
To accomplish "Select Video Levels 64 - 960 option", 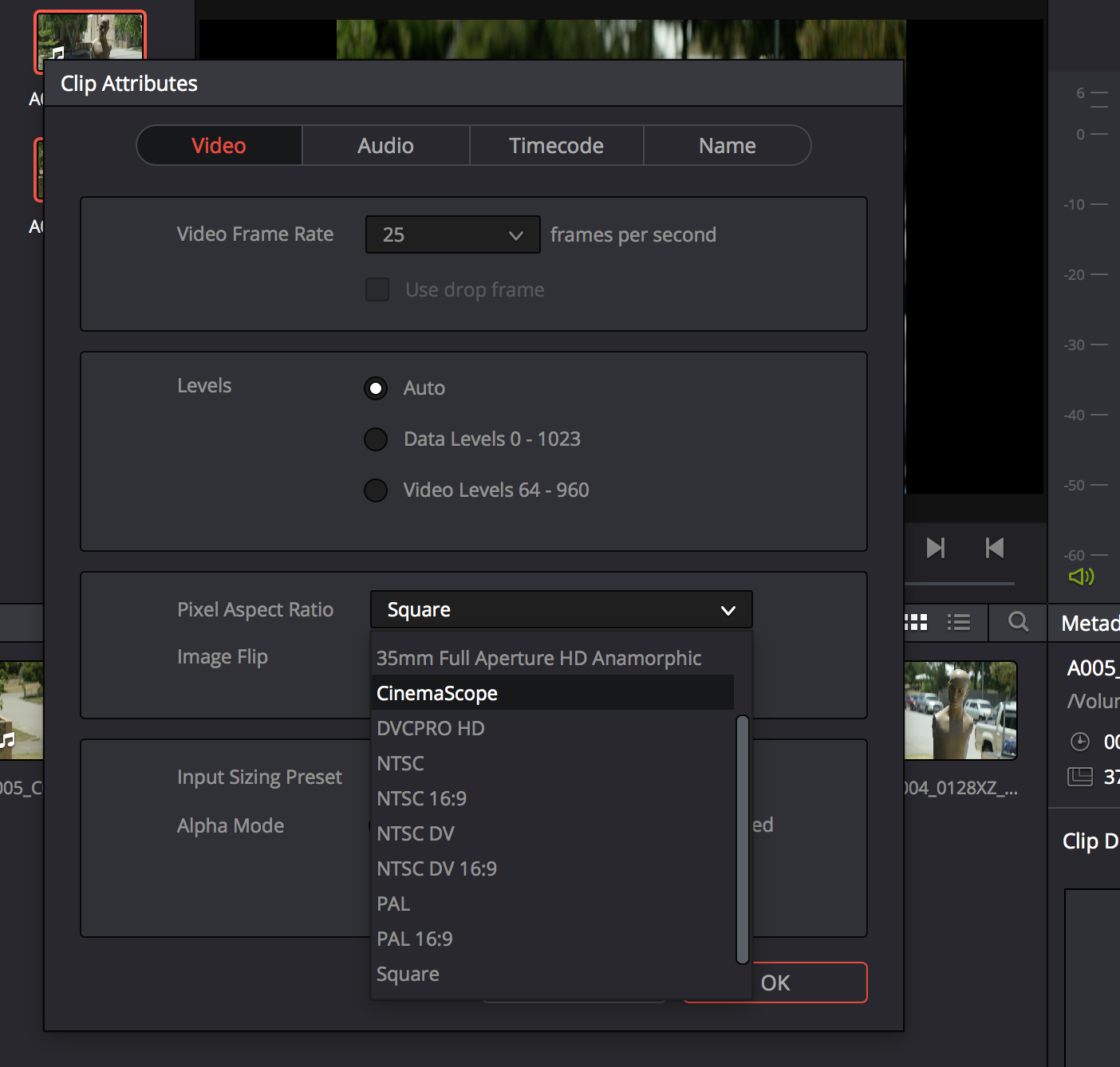I will (x=376, y=490).
